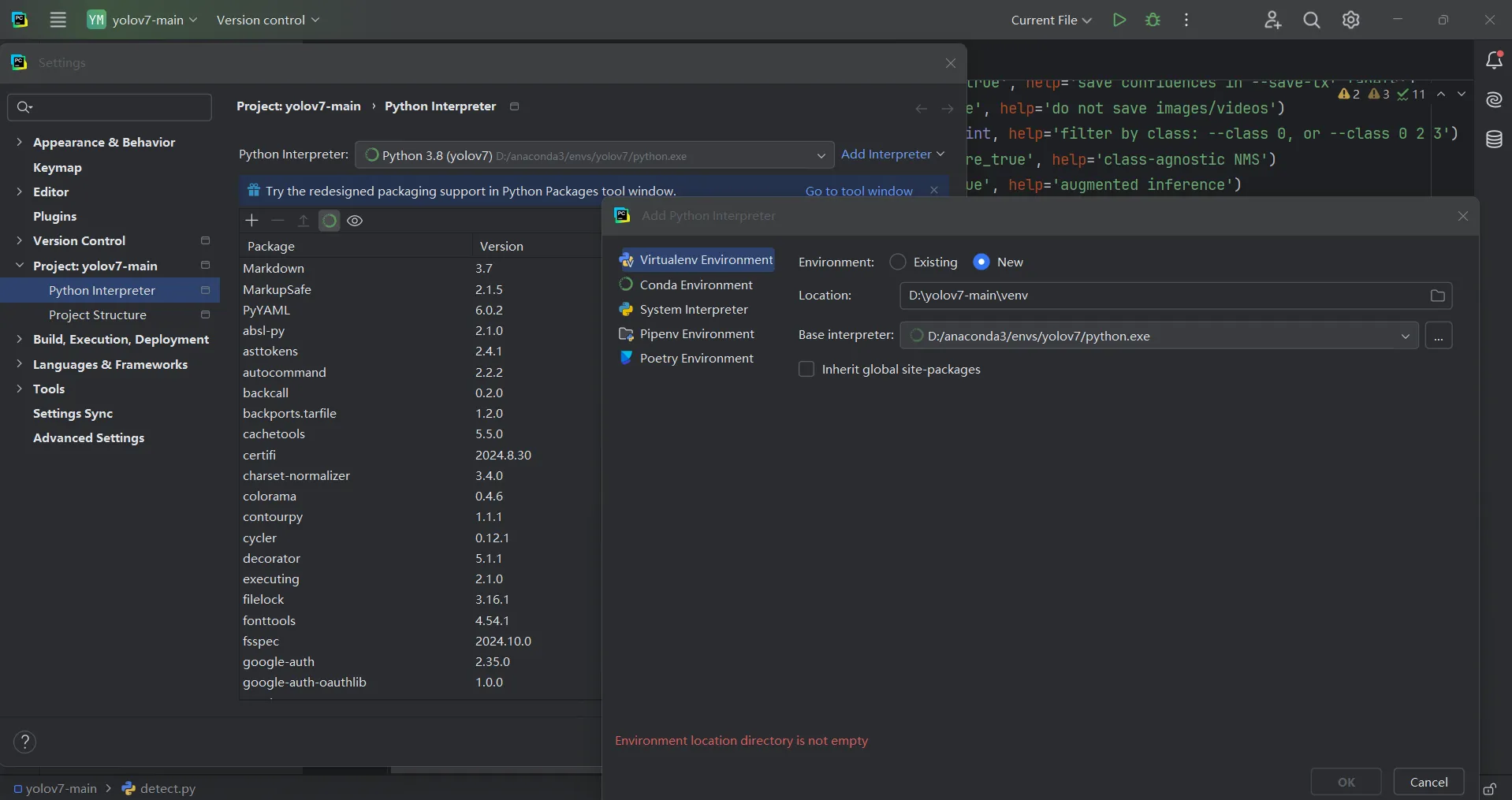Click the plus icon to install package
The height and width of the screenshot is (800, 1512).
click(251, 221)
